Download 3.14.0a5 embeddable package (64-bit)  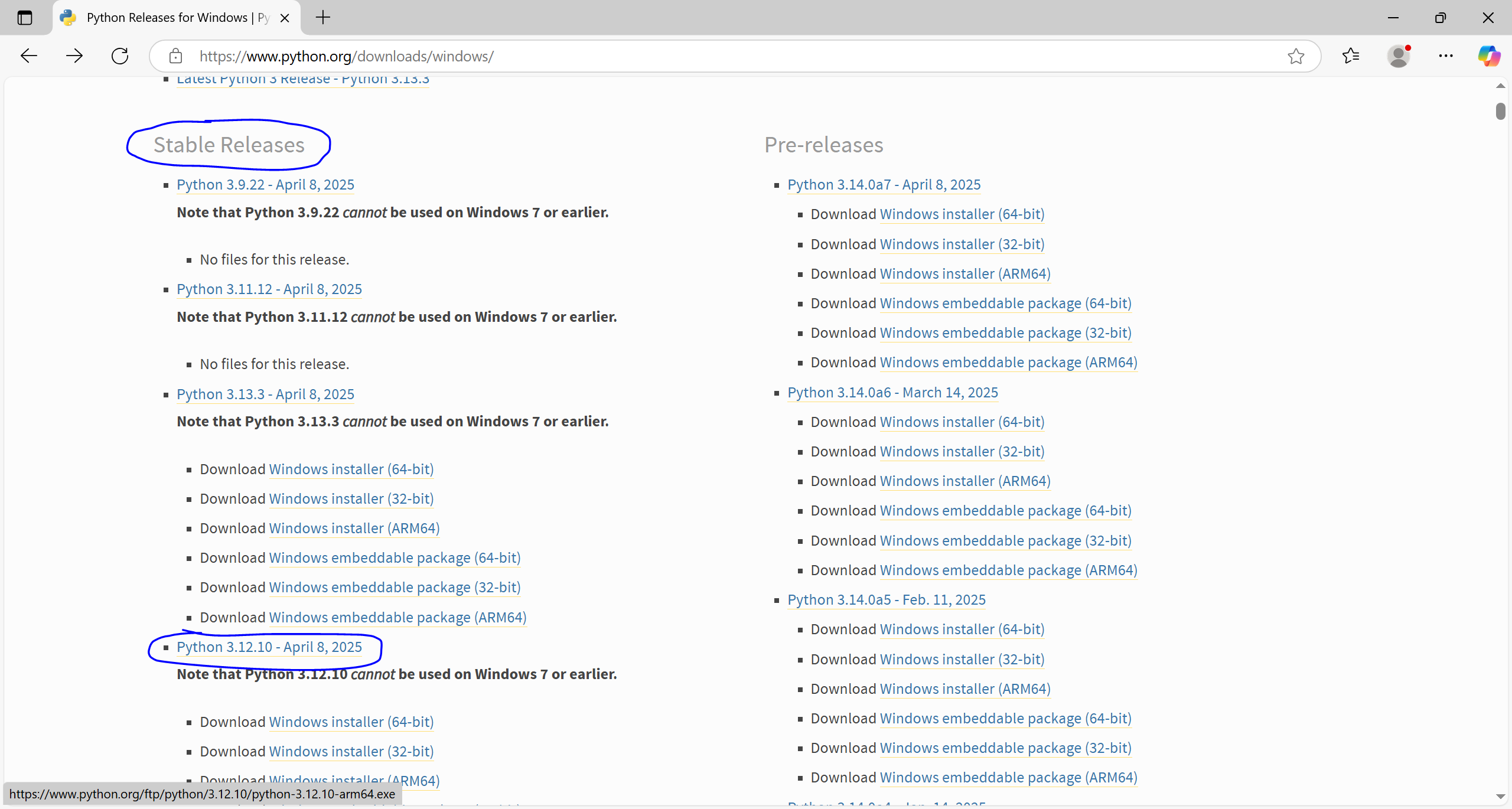pos(1006,719)
